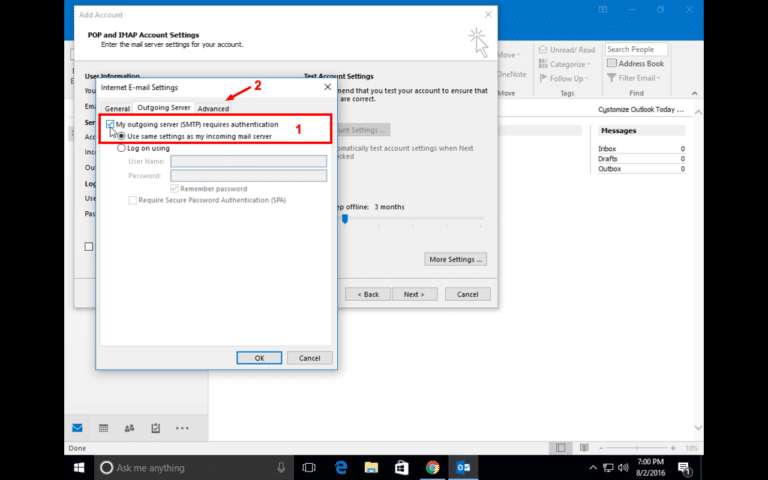
Task: Click the Search People field
Action: 636,49
